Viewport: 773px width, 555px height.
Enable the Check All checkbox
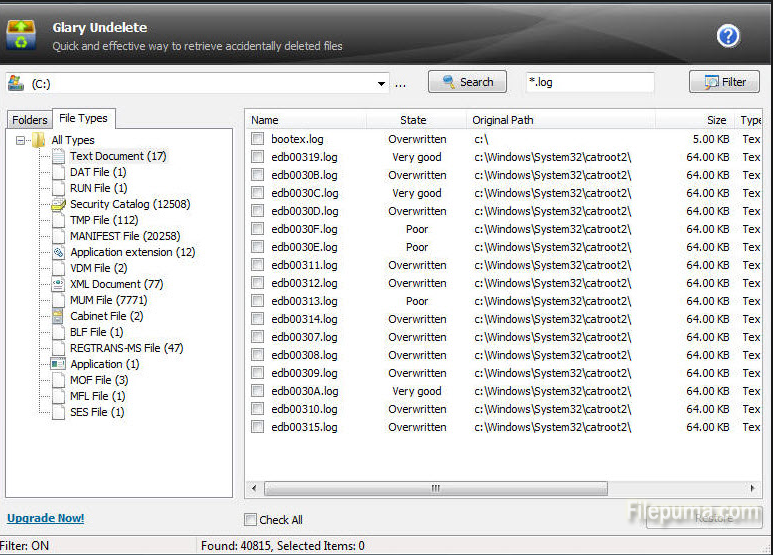point(251,519)
